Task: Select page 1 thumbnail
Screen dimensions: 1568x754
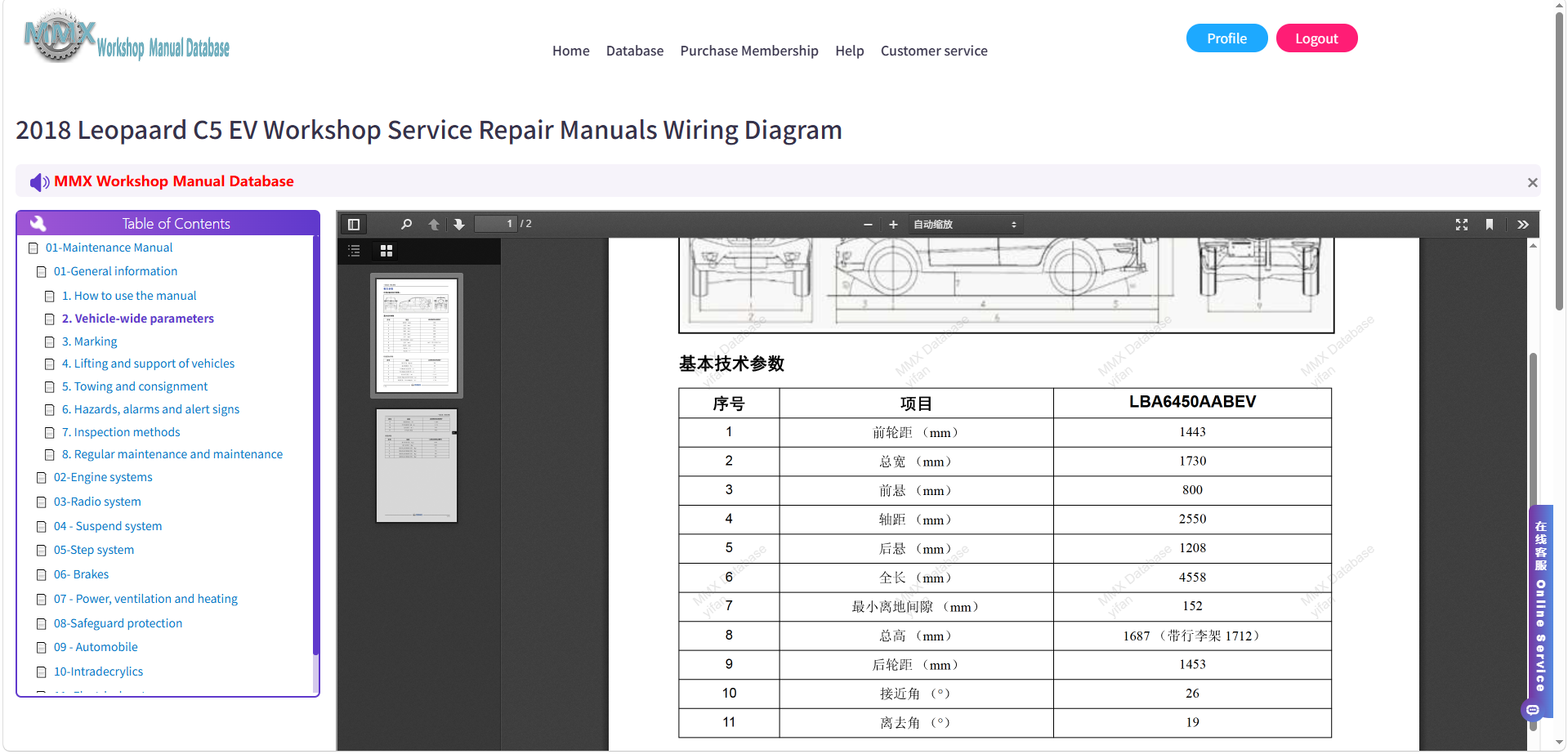Action: pyautogui.click(x=417, y=336)
